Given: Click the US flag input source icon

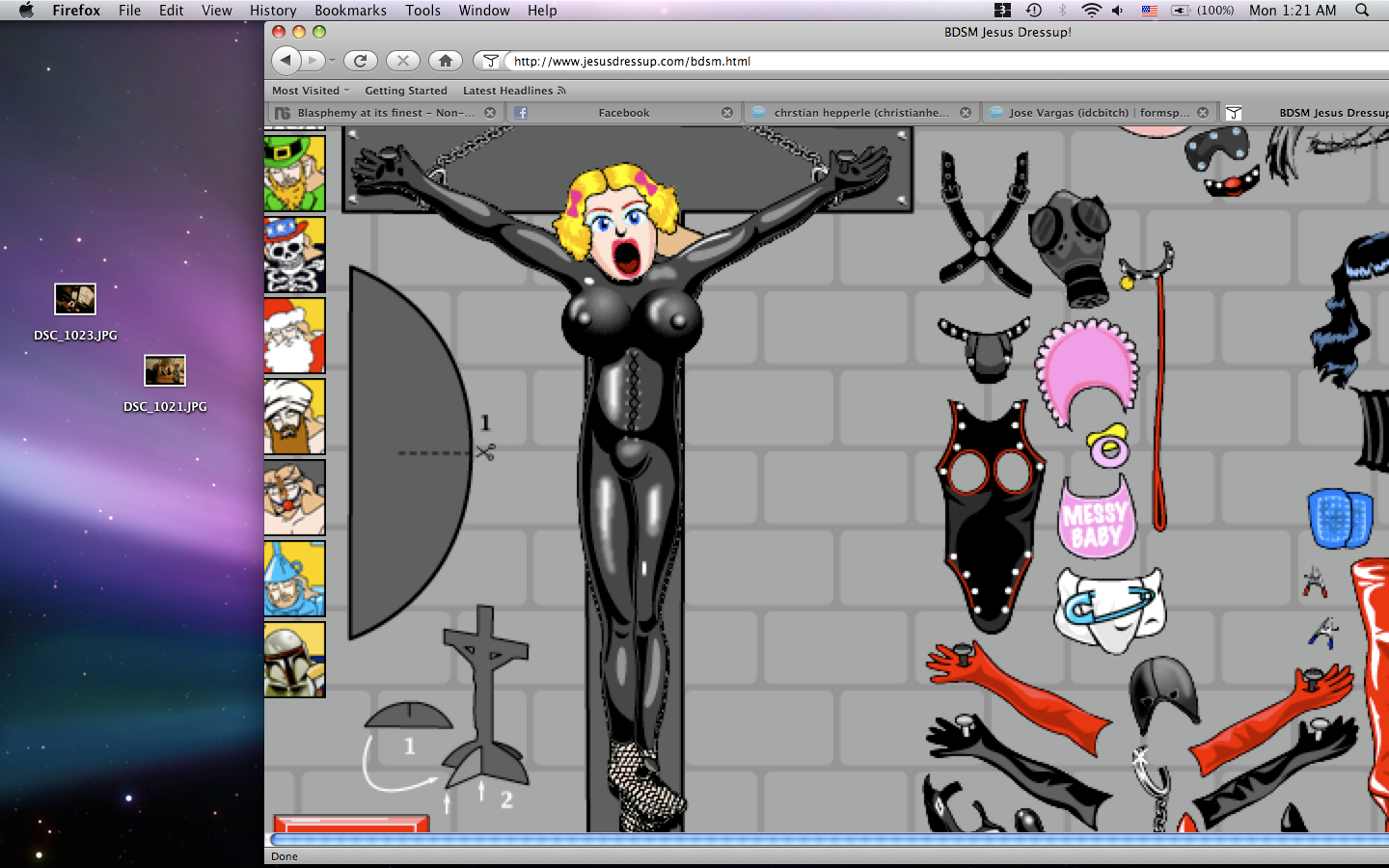Looking at the screenshot, I should point(1149,10).
